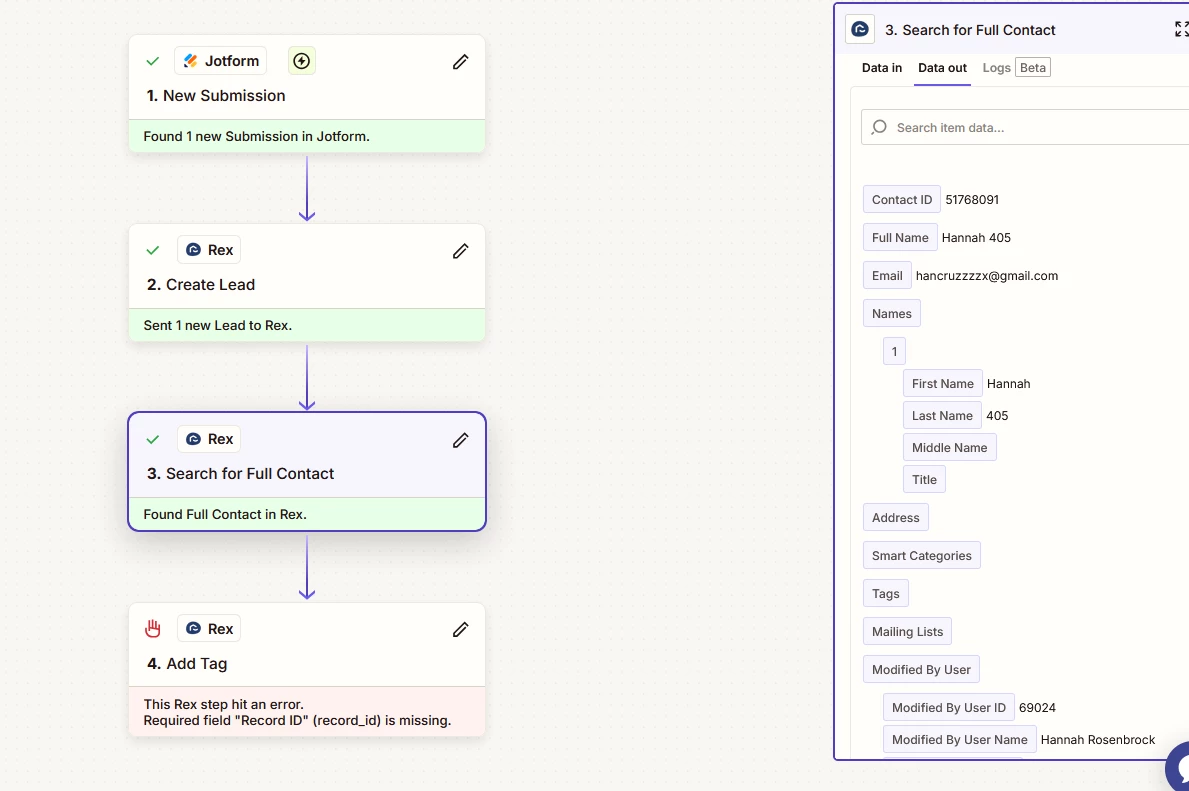Click the email value hancruzzzzx@gmail.com

(987, 275)
